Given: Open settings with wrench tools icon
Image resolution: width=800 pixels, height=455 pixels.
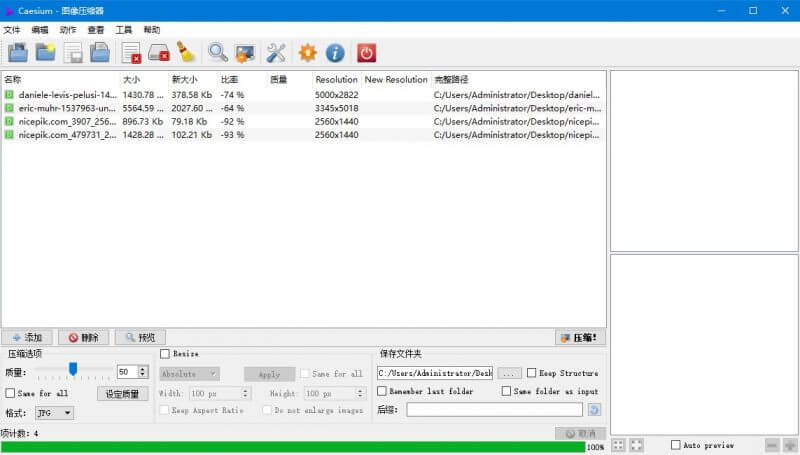Looking at the screenshot, I should pos(276,53).
